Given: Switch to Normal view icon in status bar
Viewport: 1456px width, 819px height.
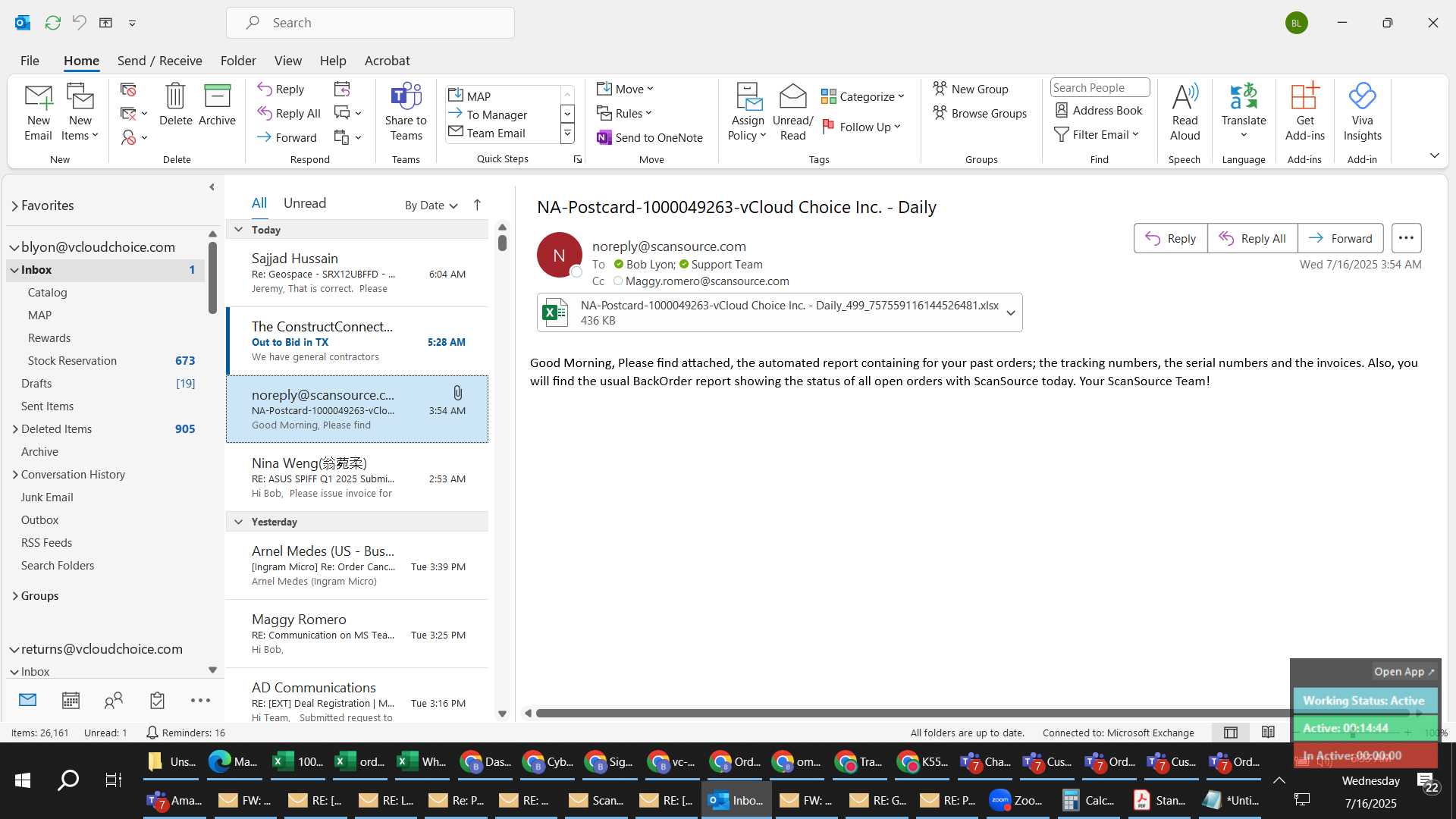Looking at the screenshot, I should tap(1230, 733).
